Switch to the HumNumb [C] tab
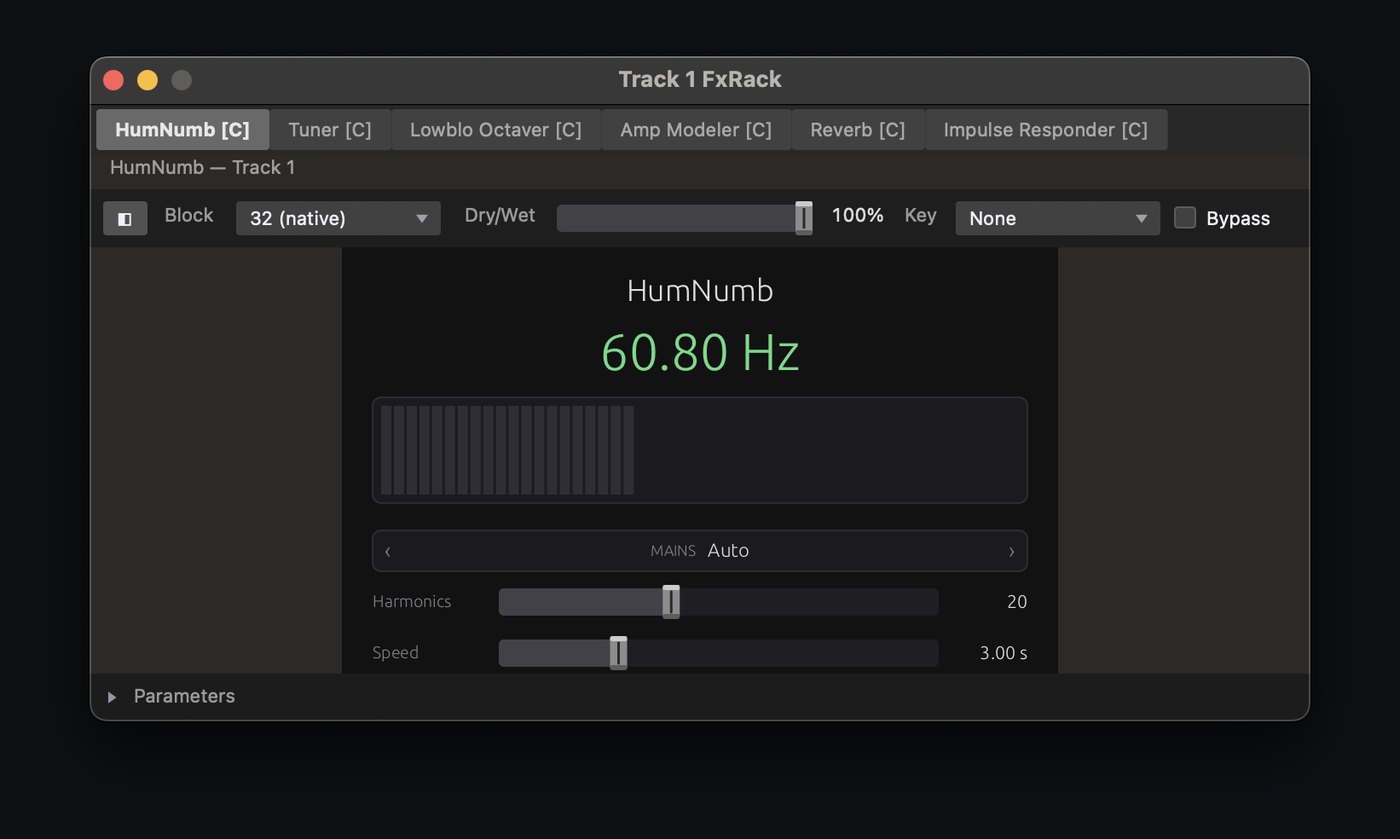This screenshot has width=1400, height=839. point(183,130)
